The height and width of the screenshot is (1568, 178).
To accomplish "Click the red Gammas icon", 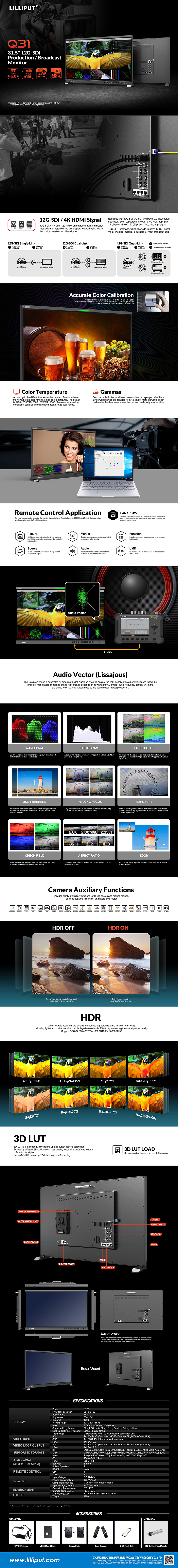I will click(x=96, y=392).
